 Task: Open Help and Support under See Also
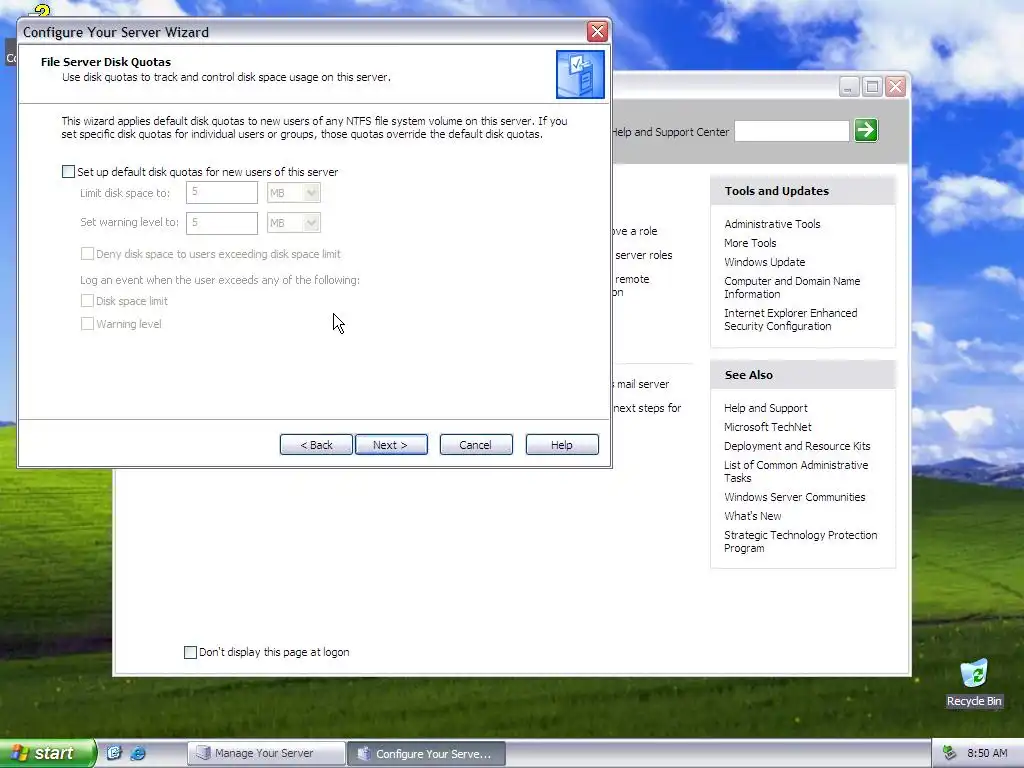click(x=765, y=408)
